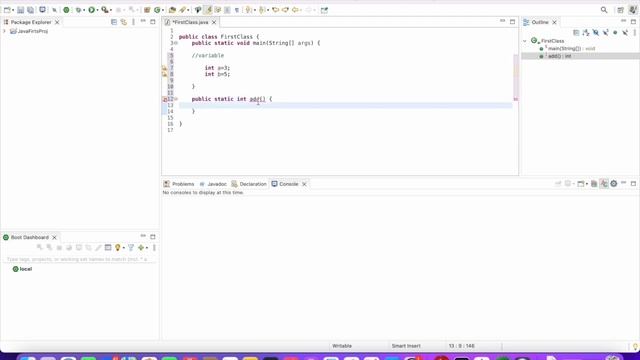Image resolution: width=640 pixels, height=360 pixels.
Task: Click the Save All toolbar icon
Action: [x=30, y=10]
